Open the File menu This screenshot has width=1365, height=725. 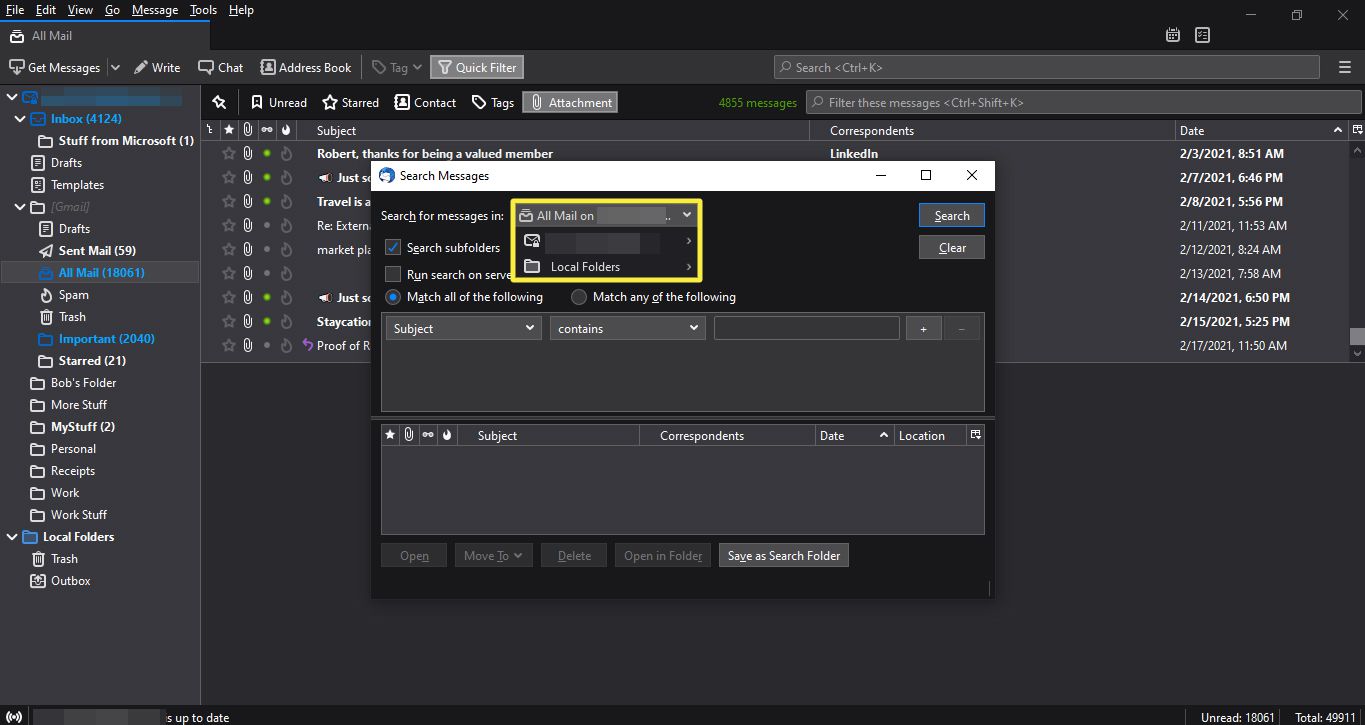pos(15,10)
